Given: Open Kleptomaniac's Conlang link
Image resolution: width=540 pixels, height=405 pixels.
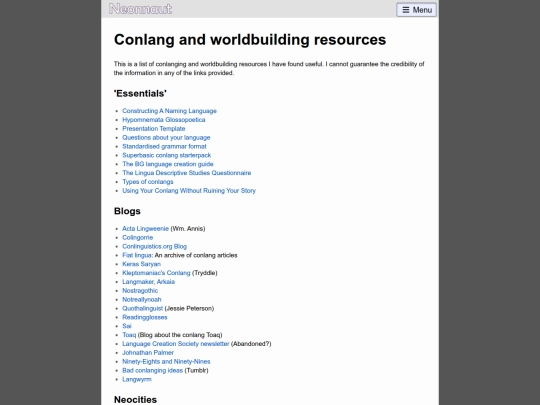Looking at the screenshot, I should pos(156,273).
